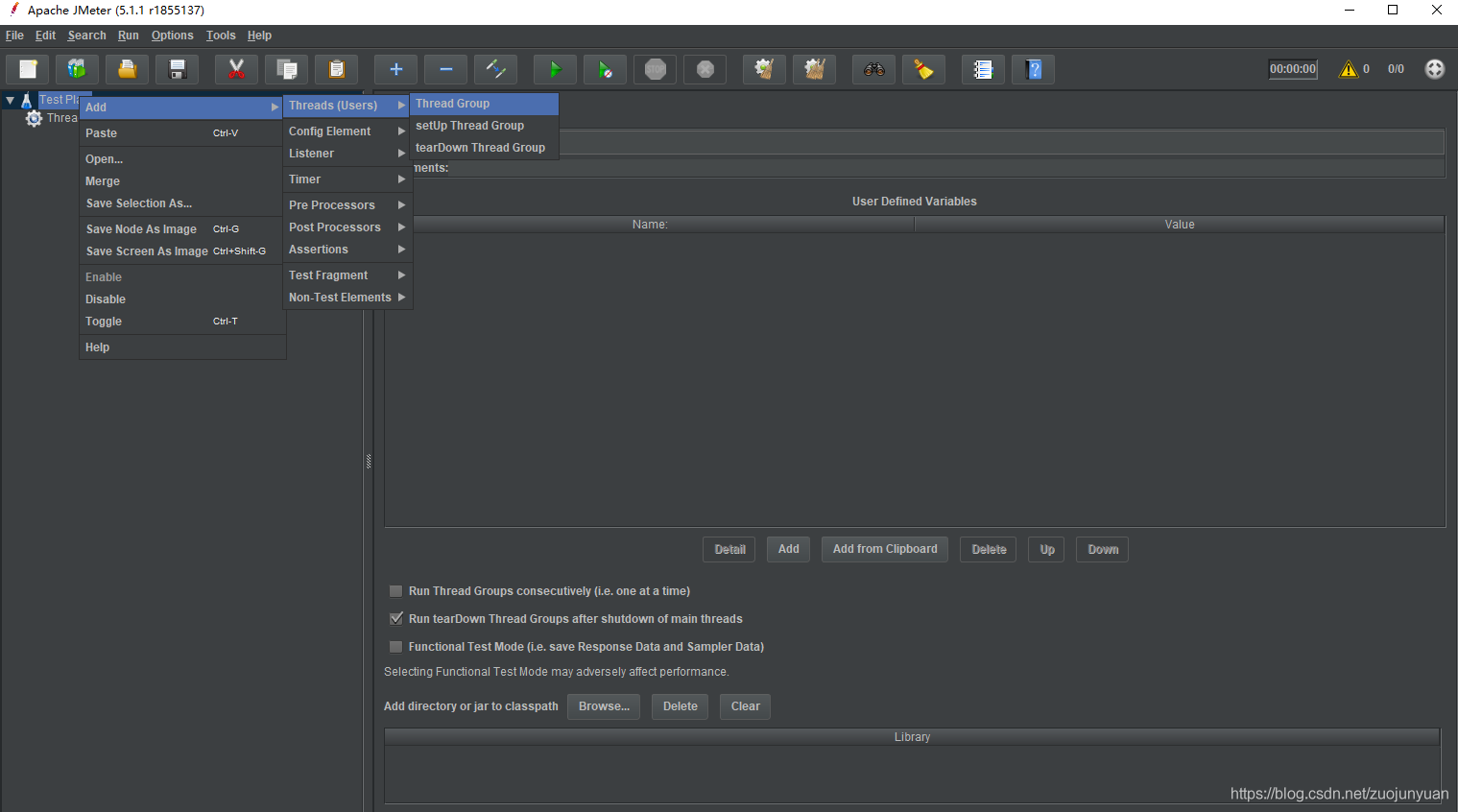Click Delete button beside Browse
Image resolution: width=1458 pixels, height=812 pixels.
point(681,706)
